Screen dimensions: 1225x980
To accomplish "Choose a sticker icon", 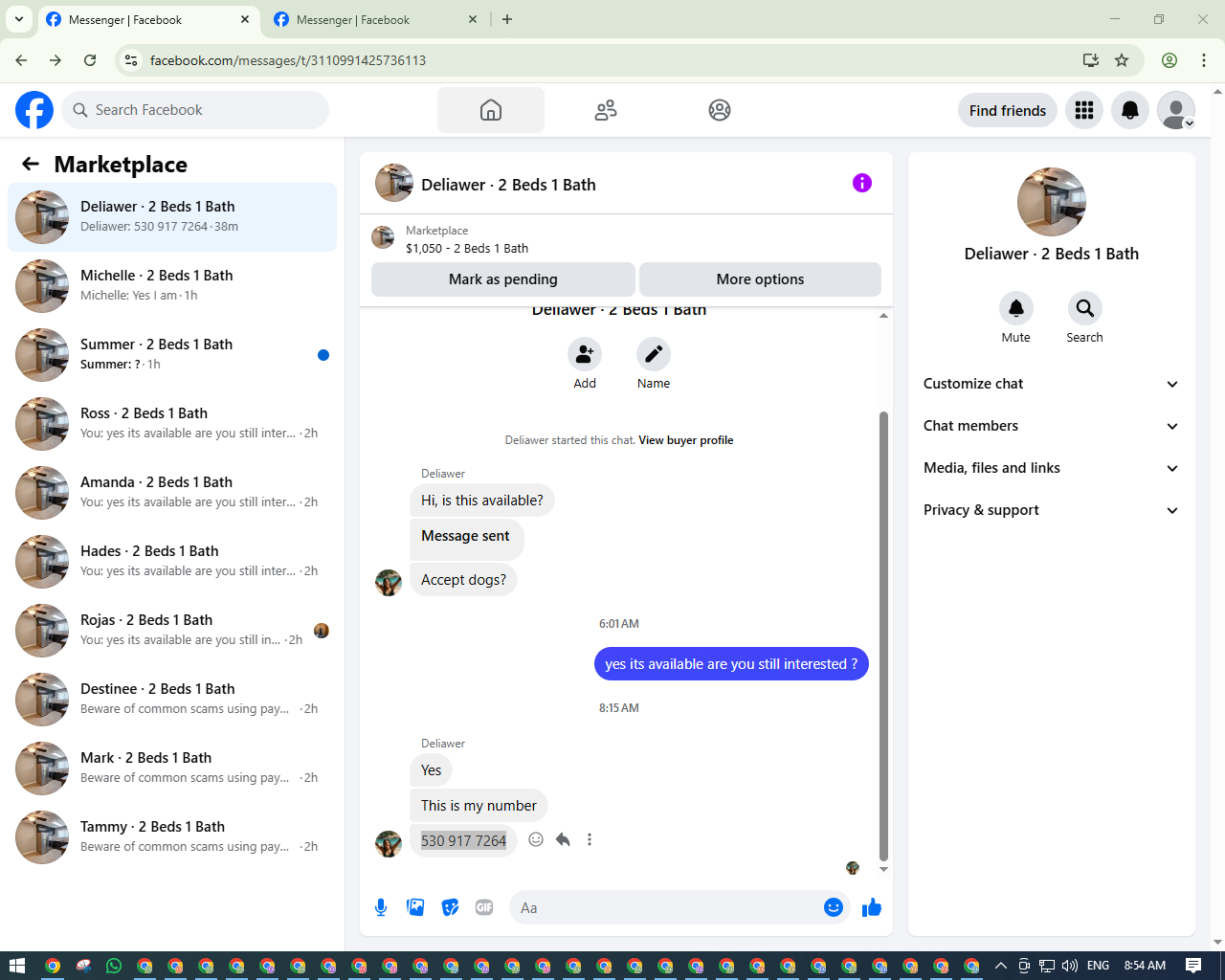I will point(450,907).
